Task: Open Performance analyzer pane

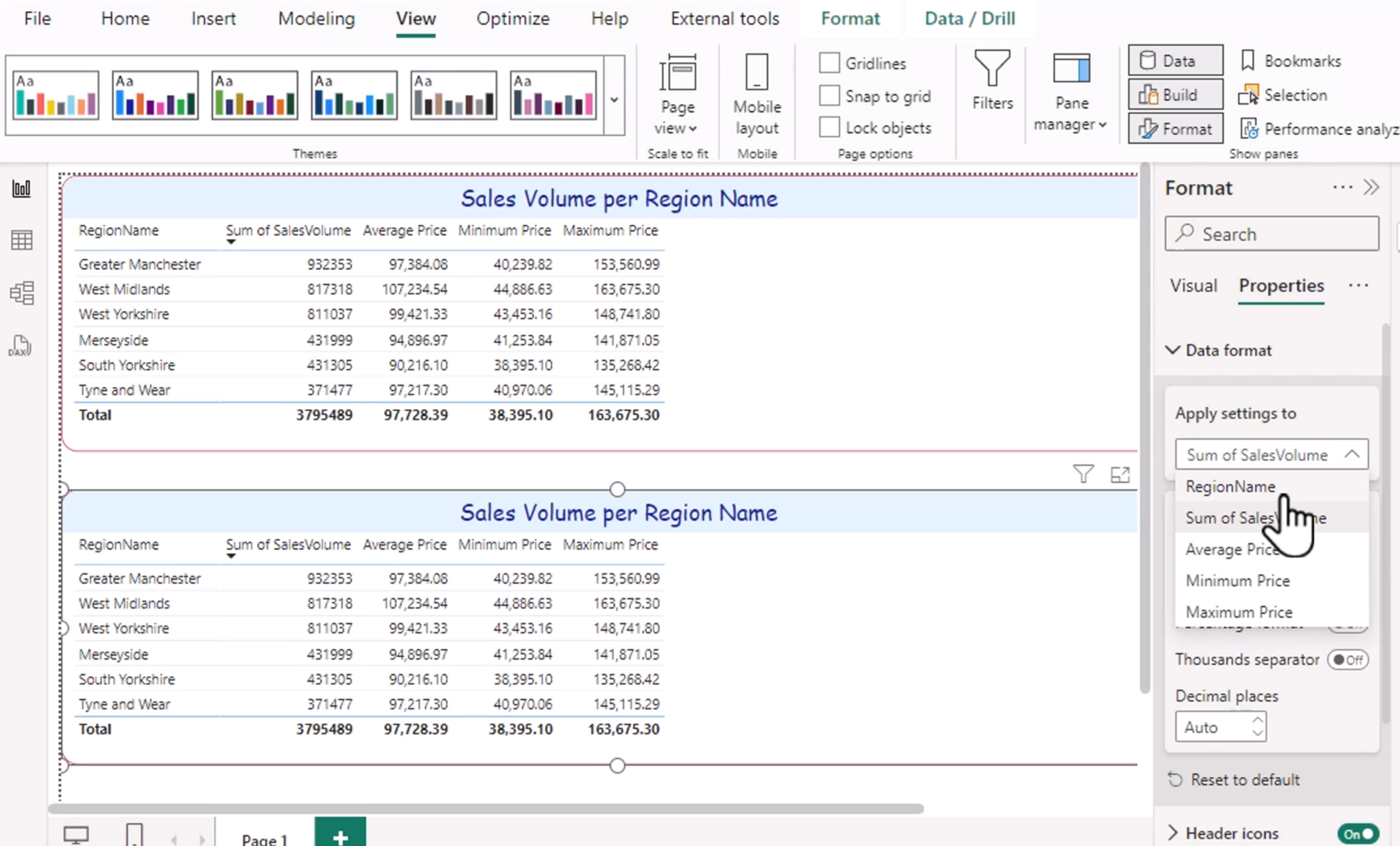Action: tap(1319, 130)
